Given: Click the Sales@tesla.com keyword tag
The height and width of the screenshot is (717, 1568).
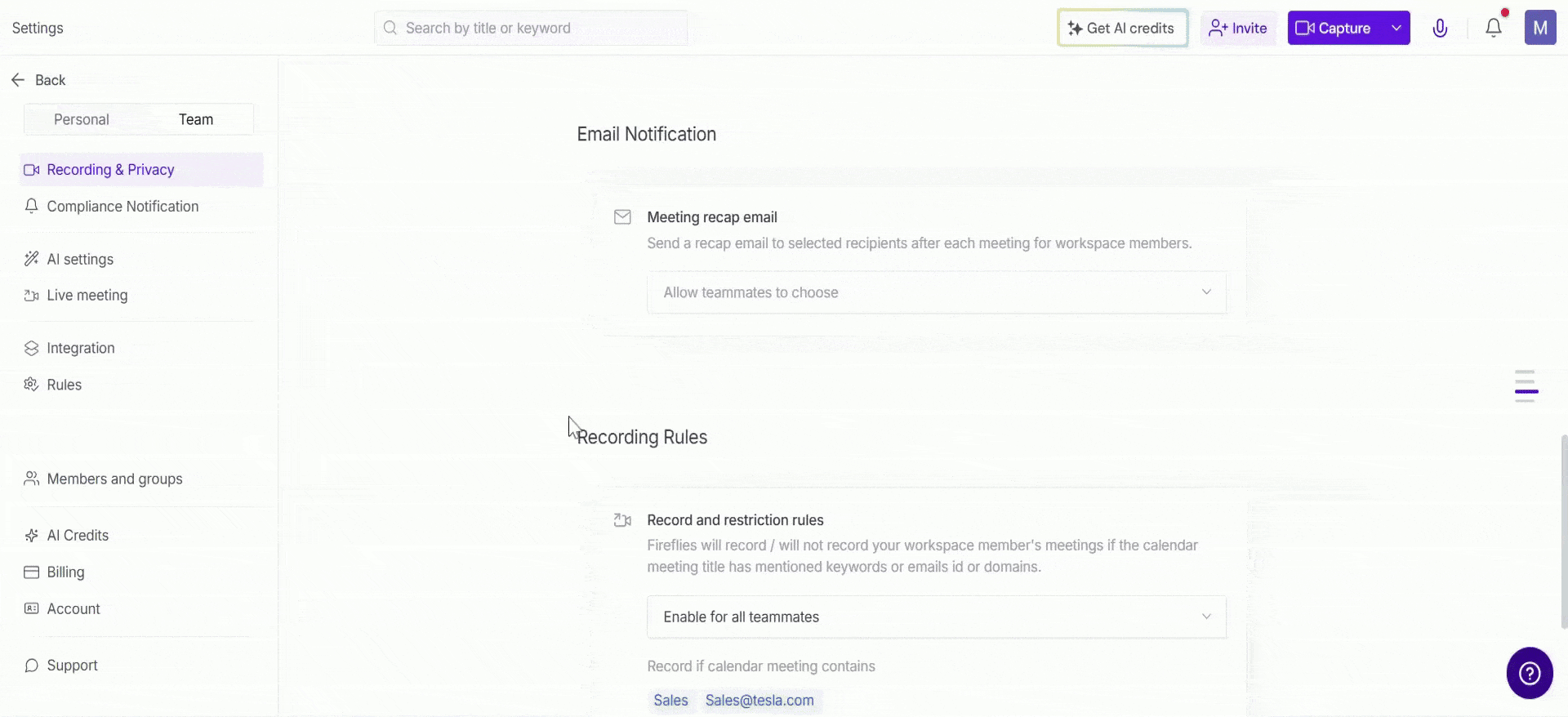Looking at the screenshot, I should 759,701.
